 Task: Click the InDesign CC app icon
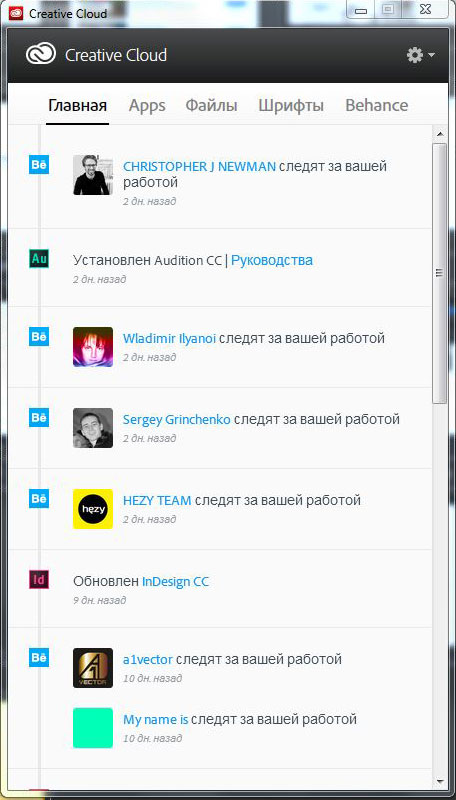pyautogui.click(x=39, y=579)
